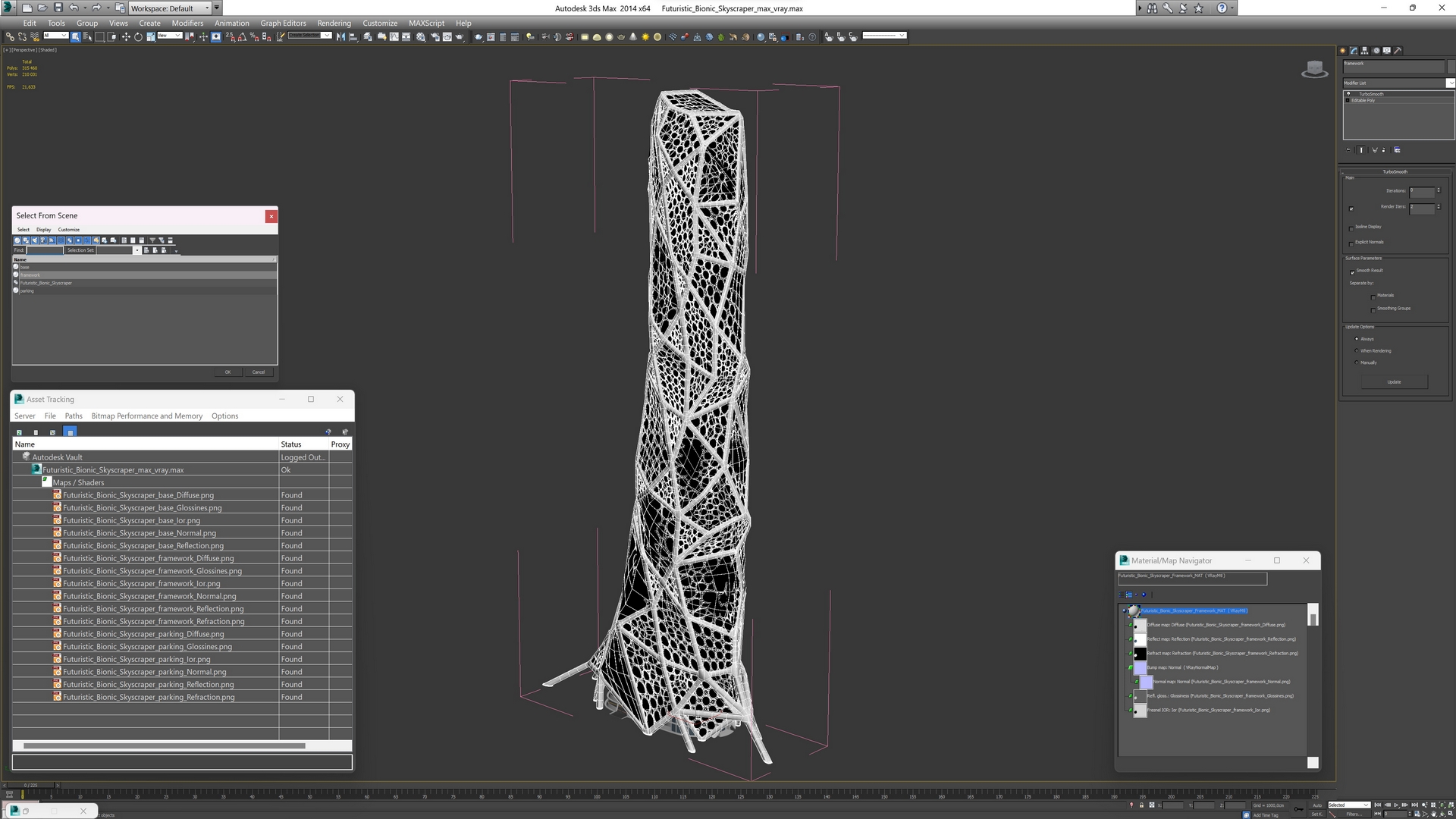Click the Mirror tool icon
The height and width of the screenshot is (819, 1456).
(340, 36)
